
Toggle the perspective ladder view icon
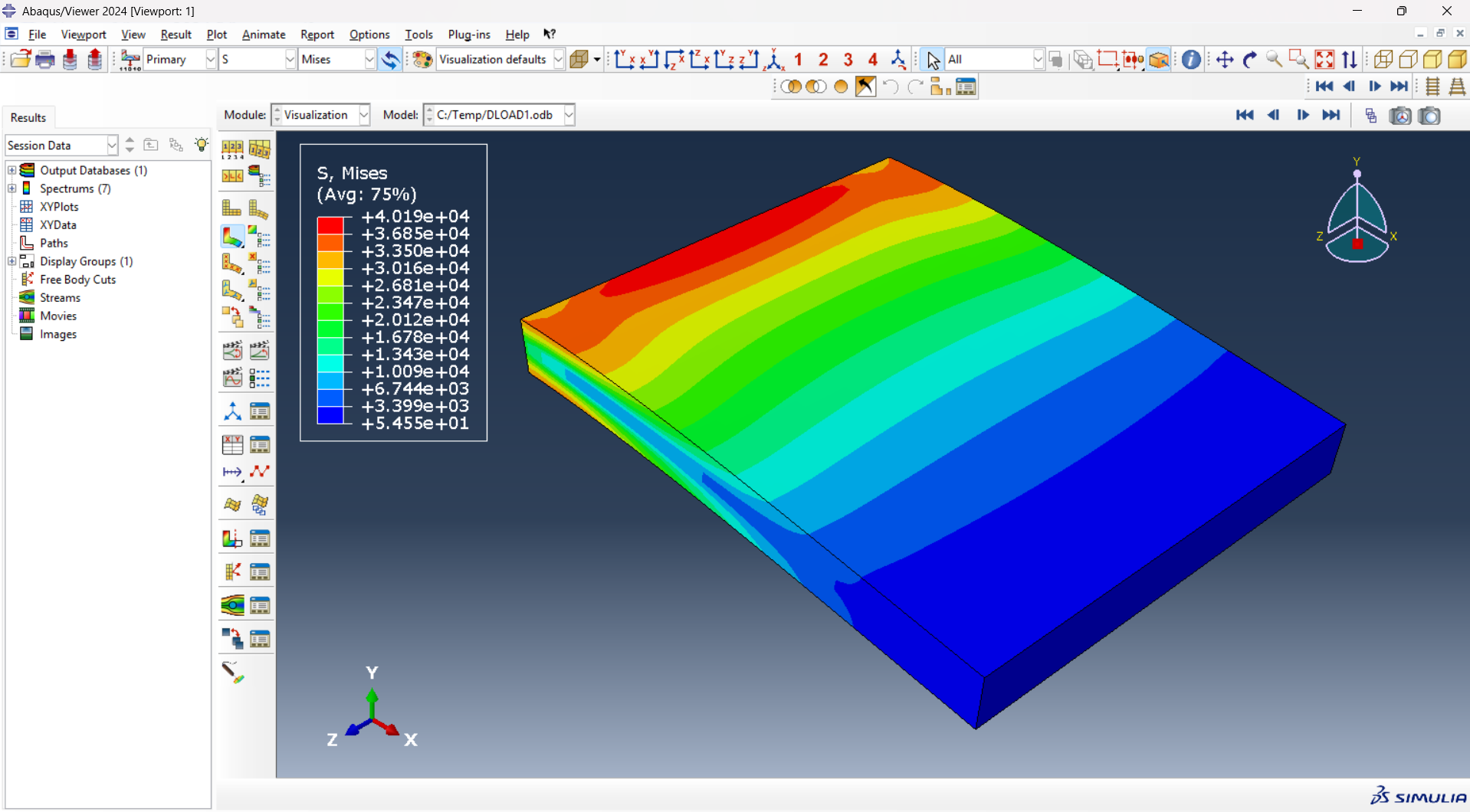[1457, 87]
